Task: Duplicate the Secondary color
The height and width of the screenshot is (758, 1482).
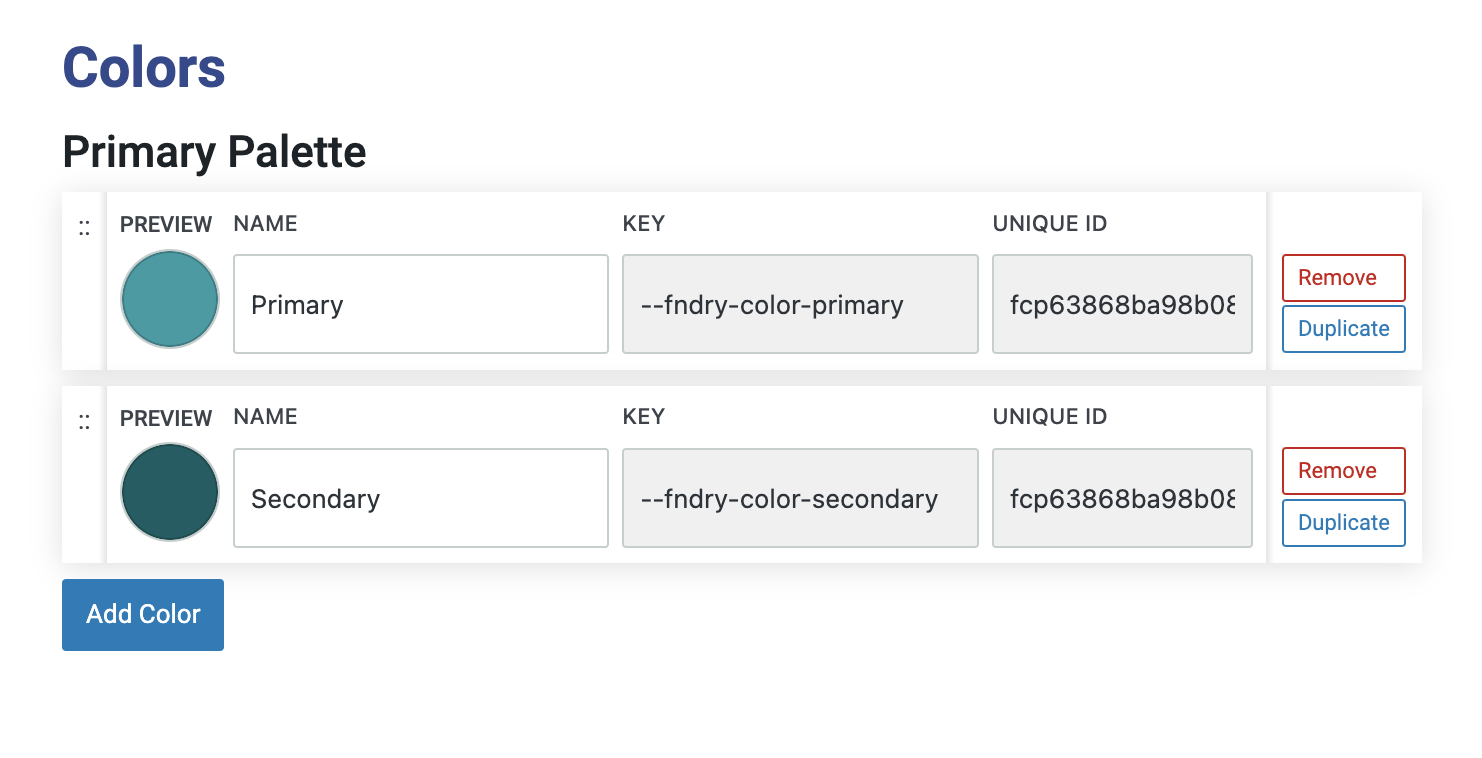Action: pyautogui.click(x=1343, y=523)
